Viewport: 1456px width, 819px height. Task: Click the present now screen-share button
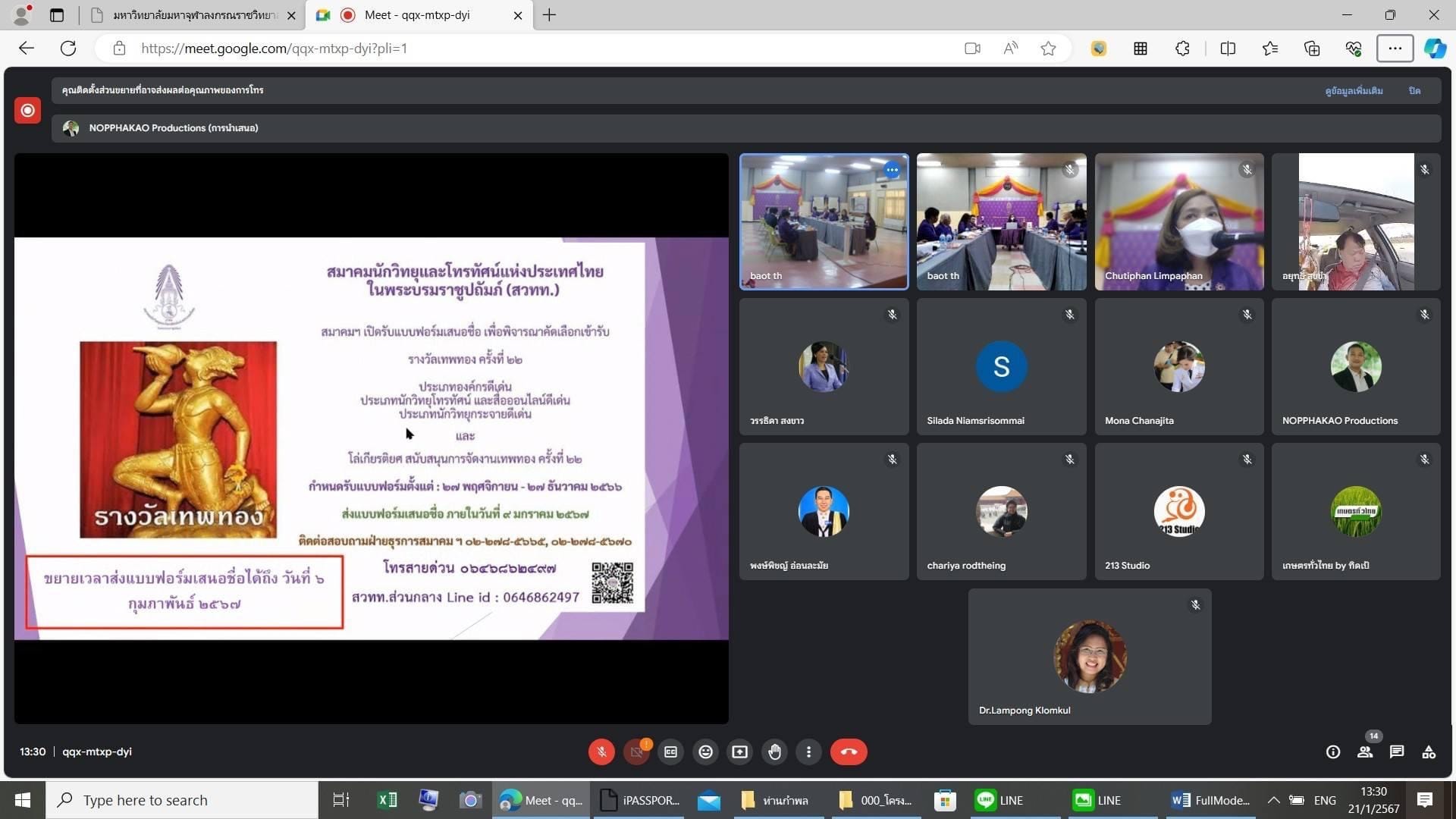[x=739, y=752]
